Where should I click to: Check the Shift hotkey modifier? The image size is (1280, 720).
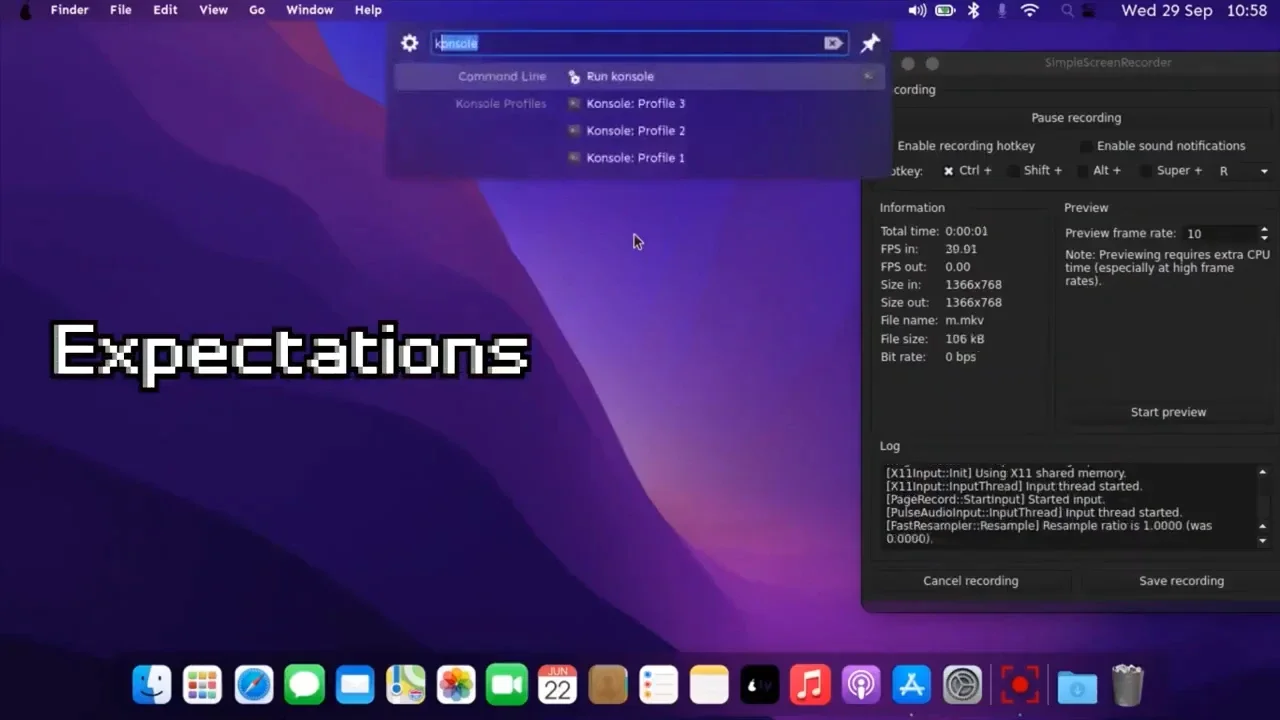(x=1013, y=171)
